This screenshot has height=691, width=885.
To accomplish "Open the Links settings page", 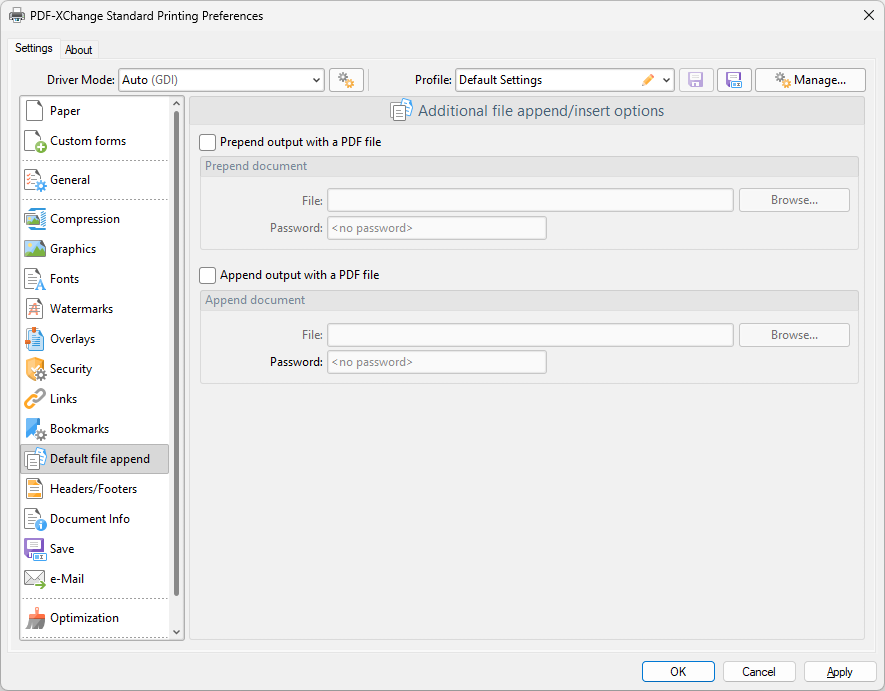I will coord(94,399).
